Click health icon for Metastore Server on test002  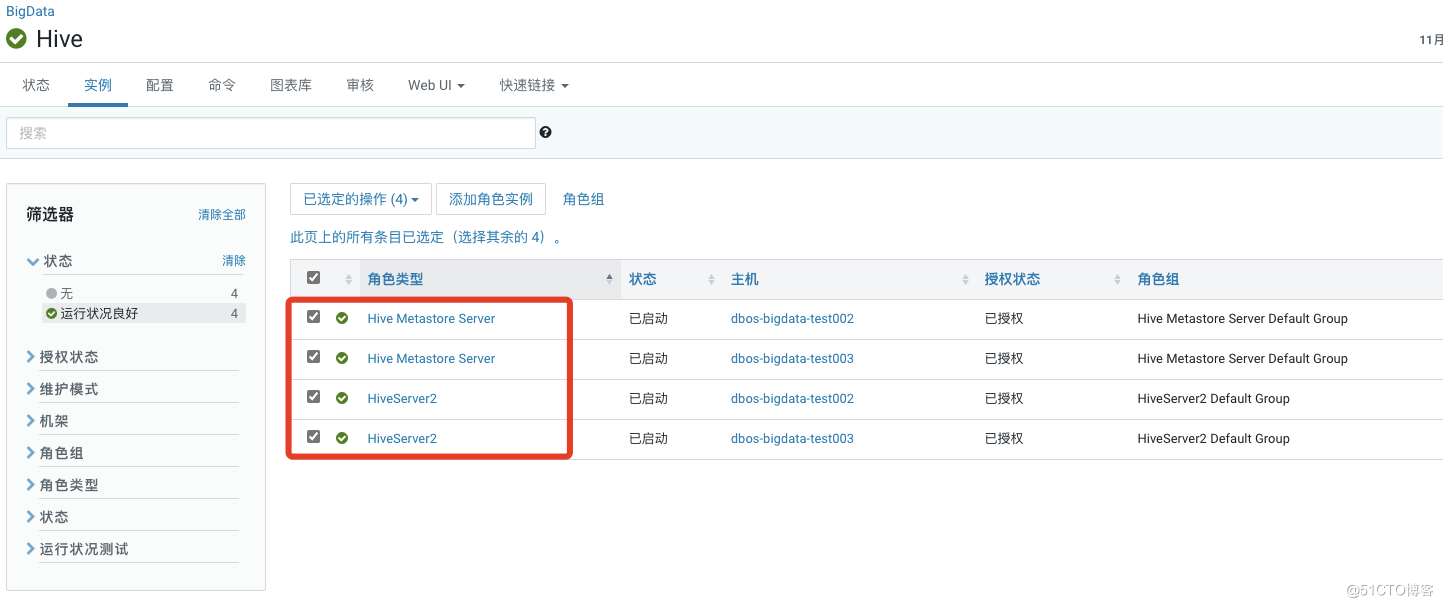pos(342,318)
